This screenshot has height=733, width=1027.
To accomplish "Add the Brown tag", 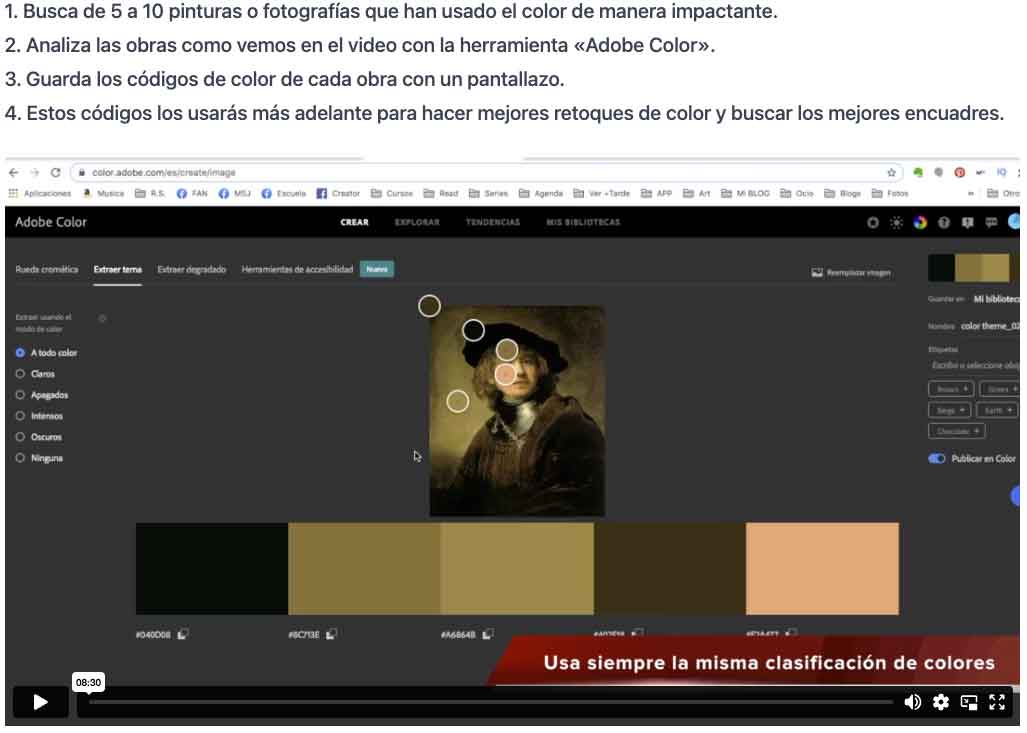I will click(951, 389).
